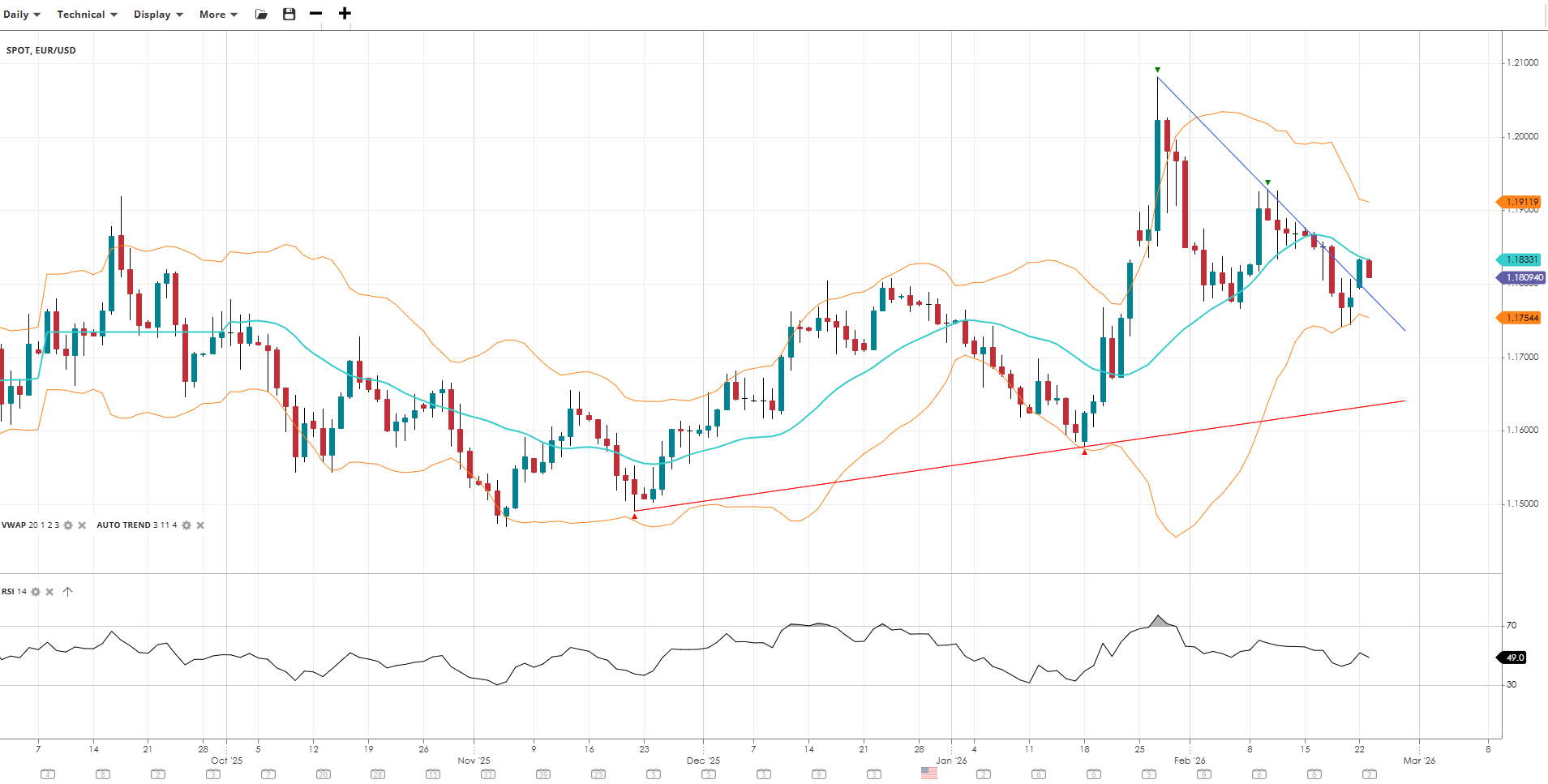Click the RSI 49.0 value tag
Image resolution: width=1548 pixels, height=784 pixels.
pos(1513,658)
